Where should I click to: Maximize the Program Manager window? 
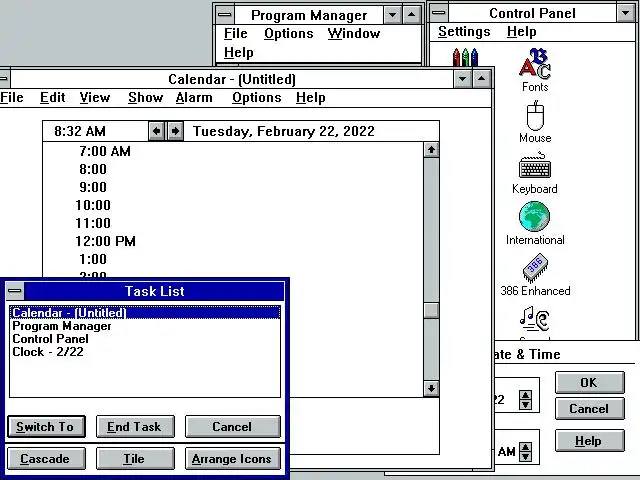point(411,15)
